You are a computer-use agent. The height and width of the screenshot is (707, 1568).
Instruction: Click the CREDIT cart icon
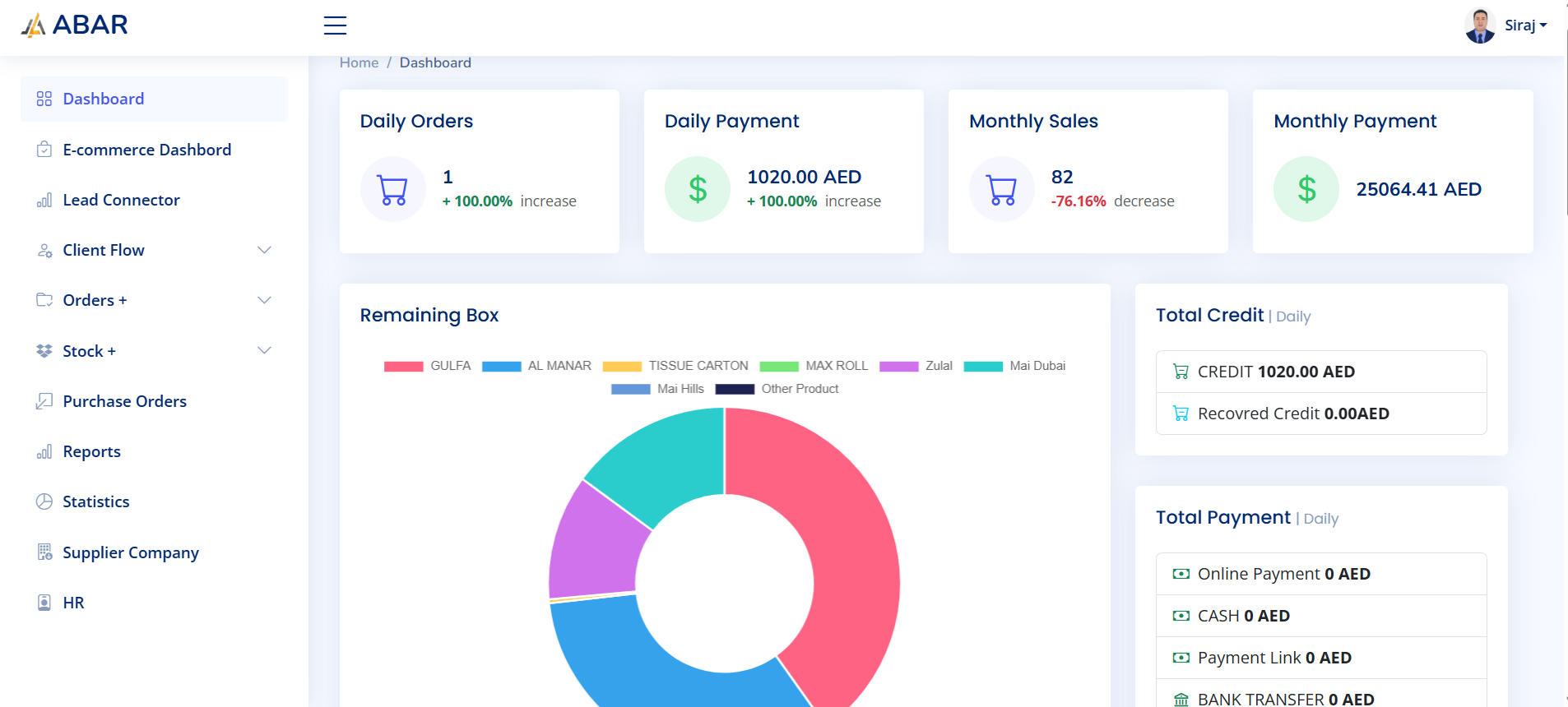[x=1181, y=372]
